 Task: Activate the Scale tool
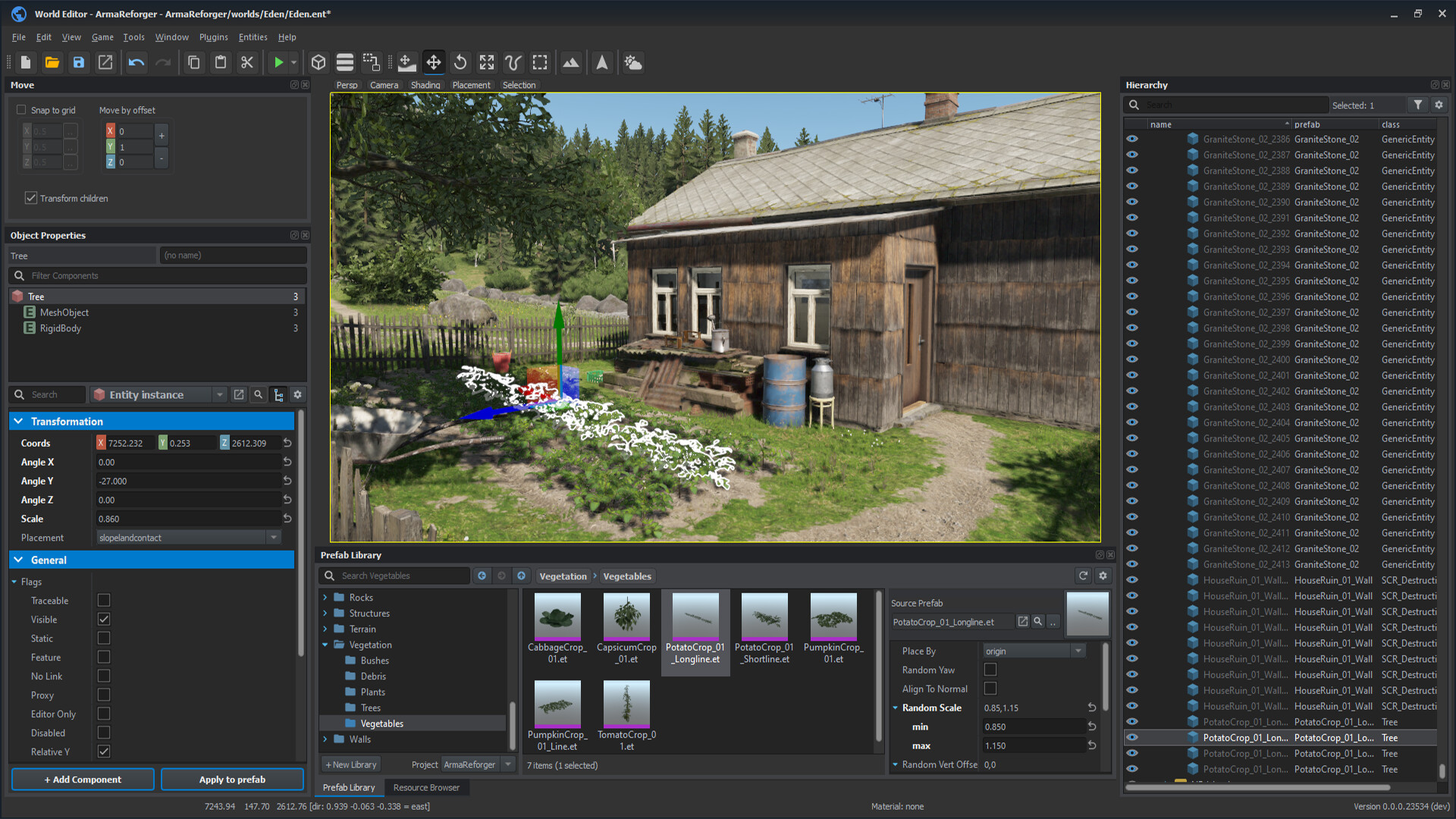coord(486,62)
